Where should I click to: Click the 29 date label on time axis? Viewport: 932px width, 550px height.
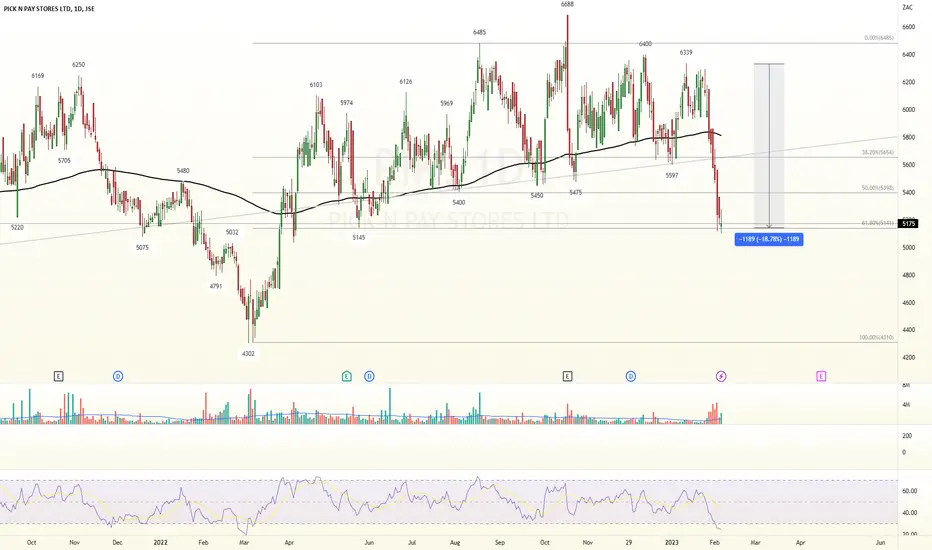(x=629, y=542)
